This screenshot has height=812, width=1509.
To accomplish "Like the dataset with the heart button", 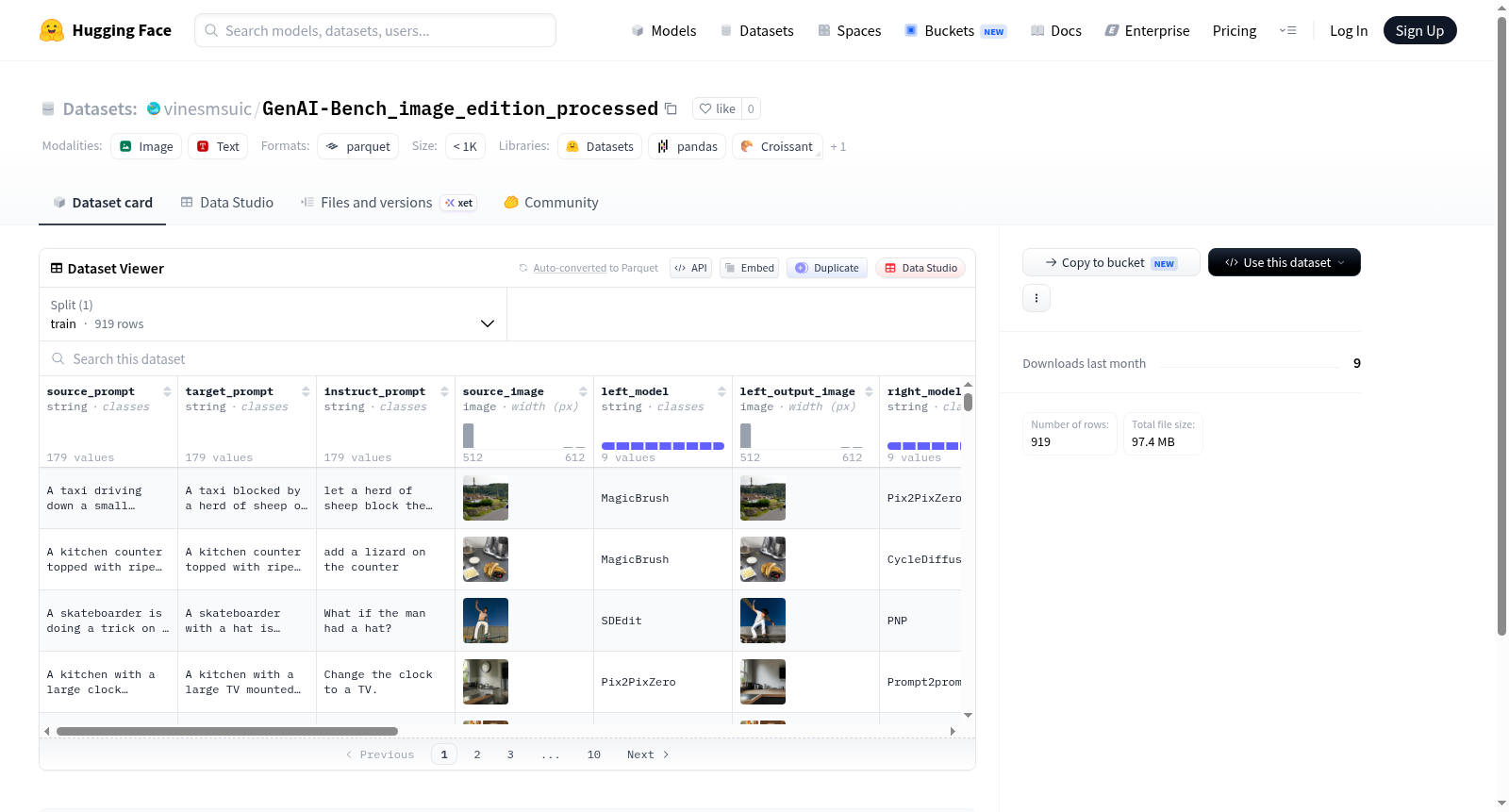I will point(718,108).
